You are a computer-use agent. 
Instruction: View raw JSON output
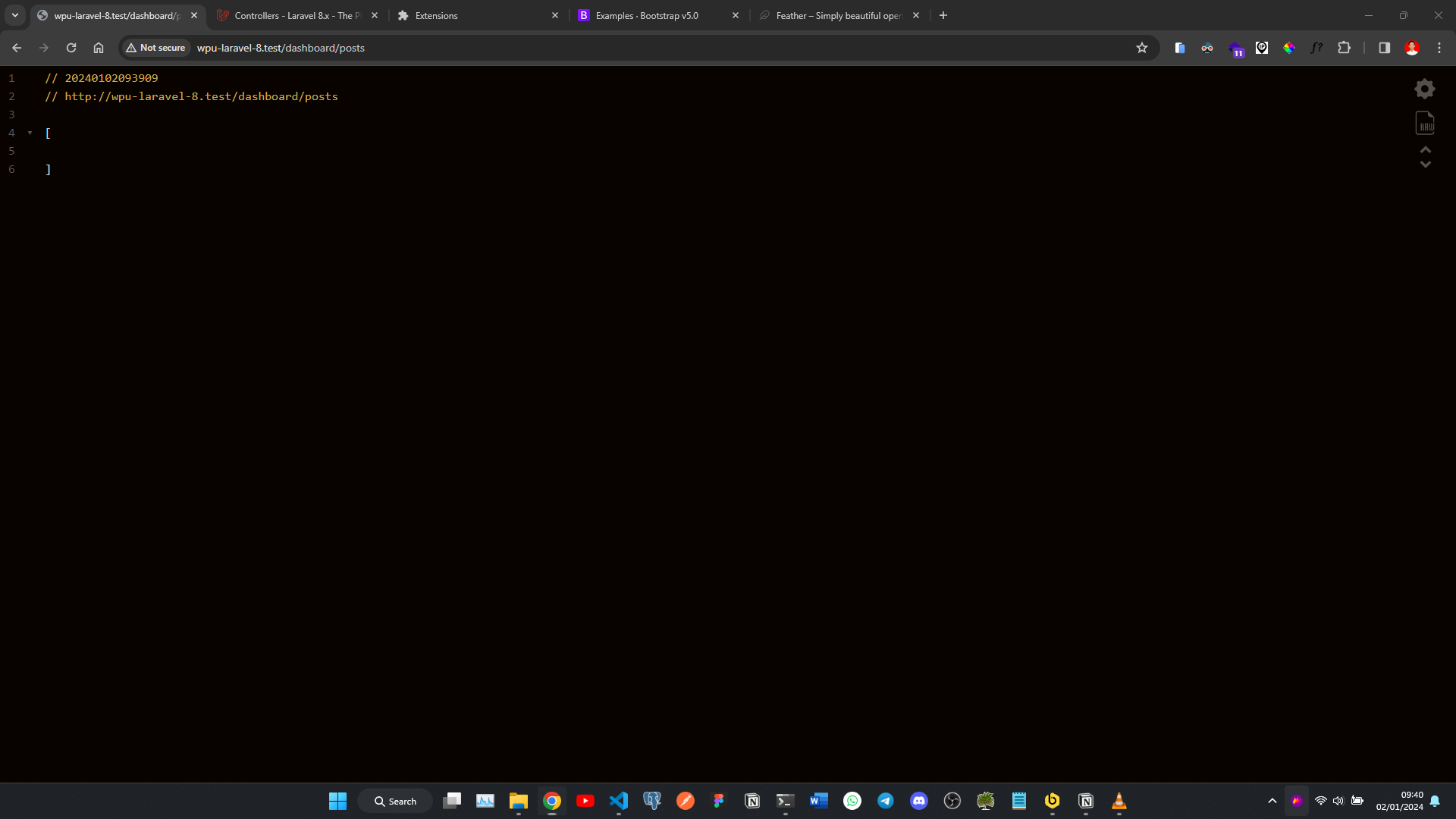tap(1424, 122)
